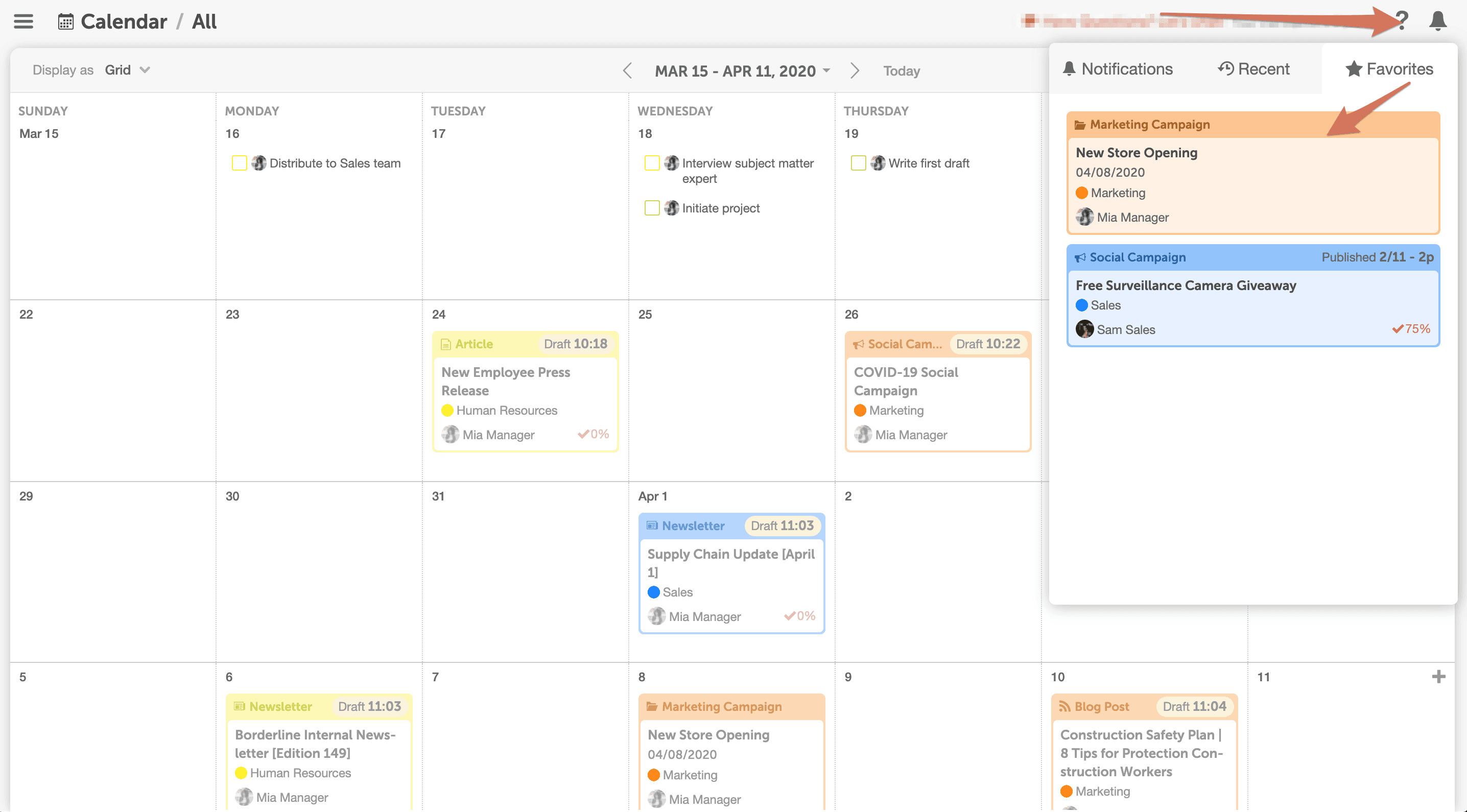This screenshot has height=812, width=1467.
Task: Click plus icon on day 11
Action: pos(1438,677)
